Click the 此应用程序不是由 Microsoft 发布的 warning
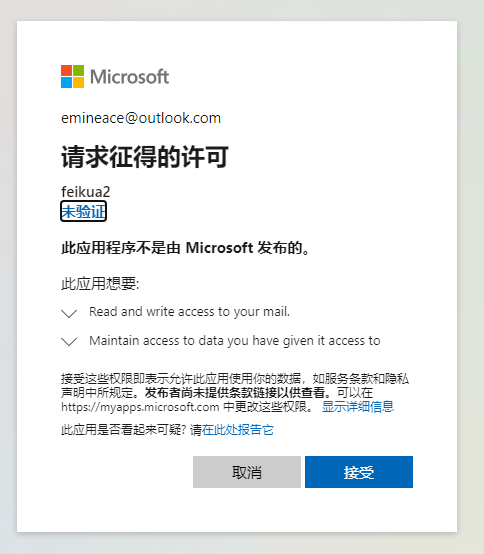The image size is (484, 554). click(x=186, y=248)
